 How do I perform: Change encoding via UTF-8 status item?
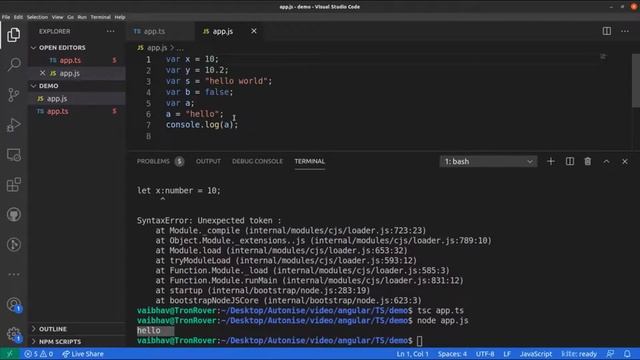pos(485,354)
